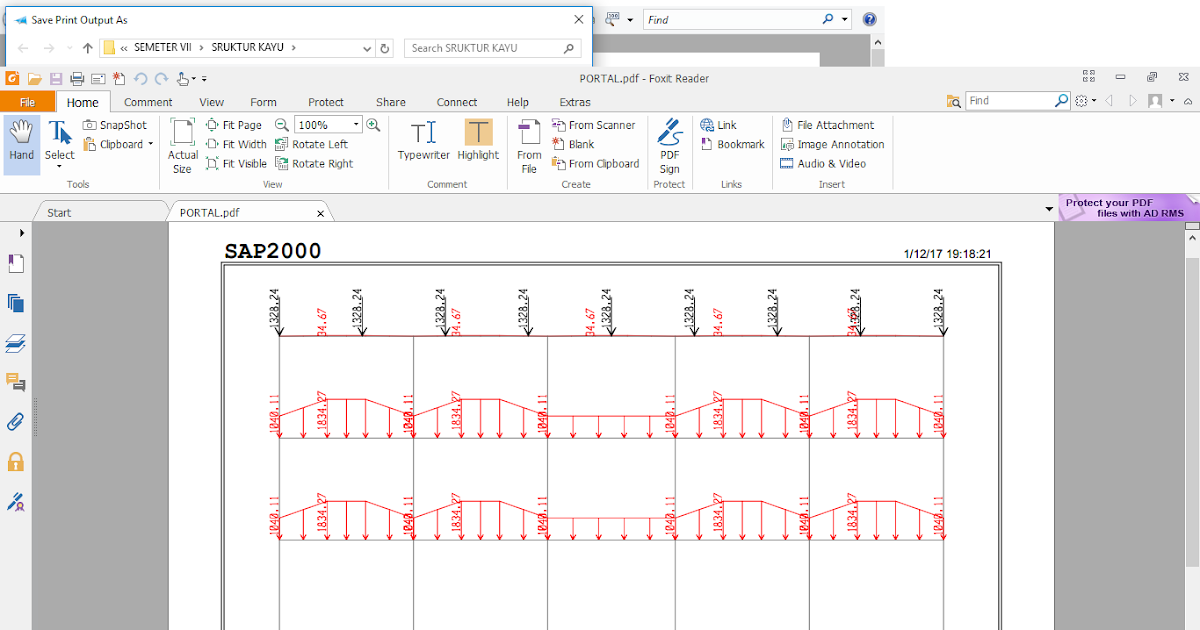Go up one folder in the Save dialog
The height and width of the screenshot is (630, 1200).
tap(88, 48)
